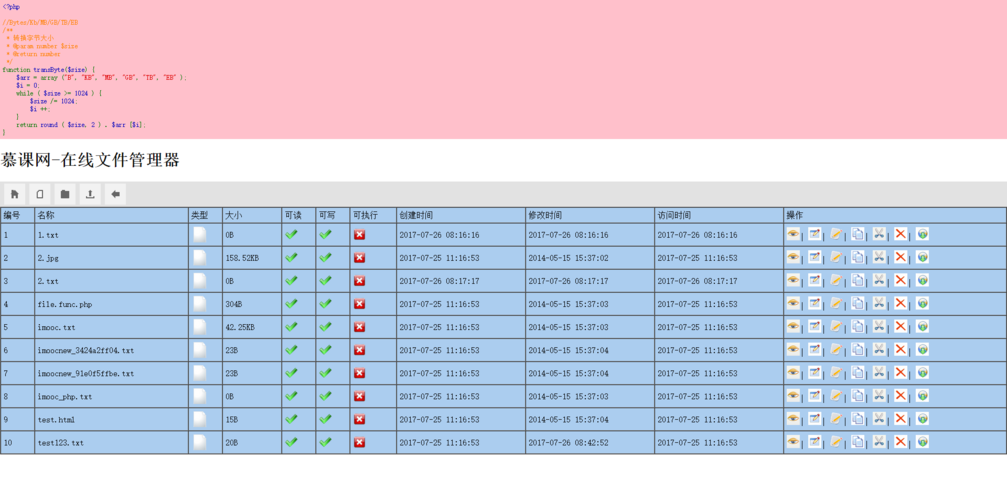Copy file.func.php using the copy icon
Screen dimensions: 1007x500
[857, 304]
